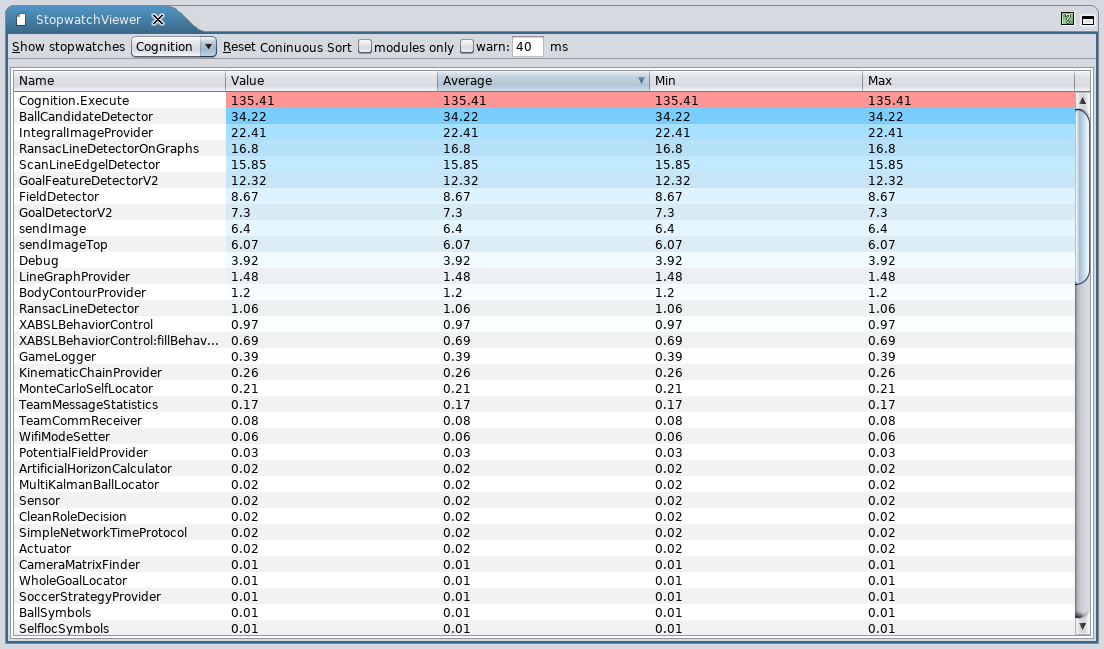The height and width of the screenshot is (649, 1104).
Task: Sort table by Max column header
Action: coord(967,81)
